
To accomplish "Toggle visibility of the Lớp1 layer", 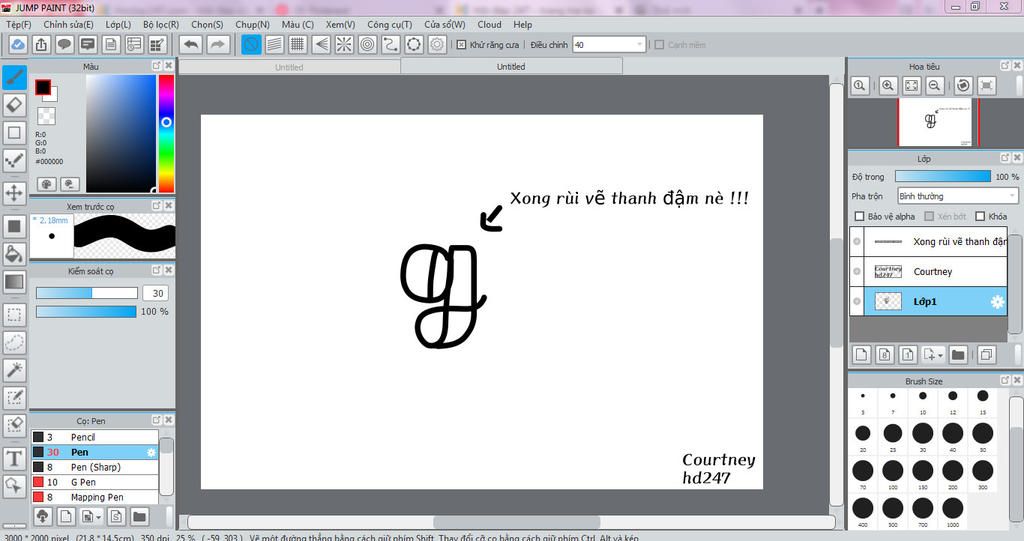I will 857,301.
